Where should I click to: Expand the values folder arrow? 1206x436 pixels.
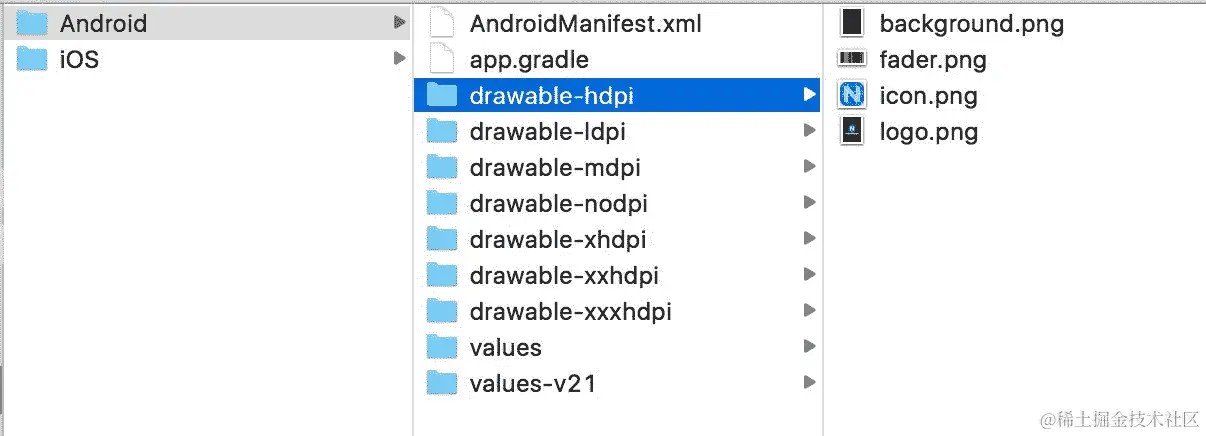(x=809, y=347)
